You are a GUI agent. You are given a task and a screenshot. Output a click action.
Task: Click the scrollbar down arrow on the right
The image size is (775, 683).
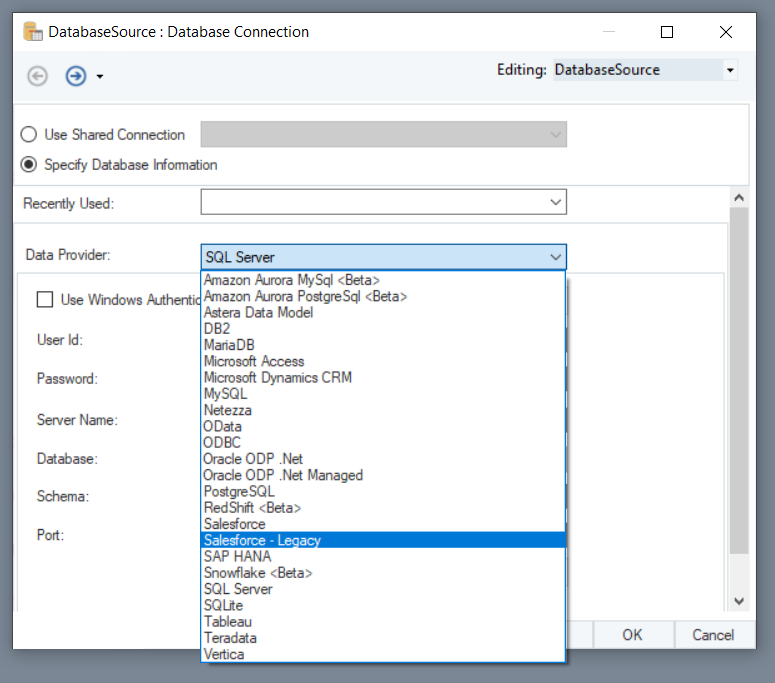pos(739,601)
